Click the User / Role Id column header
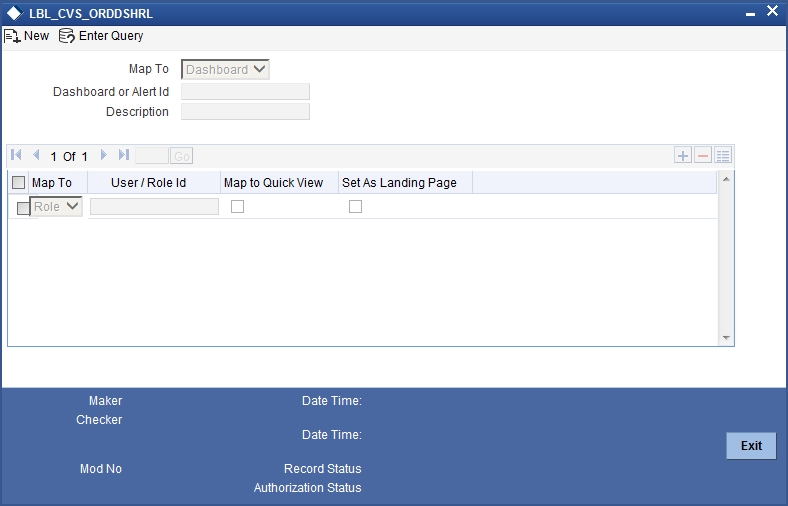This screenshot has height=506, width=788. click(x=149, y=183)
